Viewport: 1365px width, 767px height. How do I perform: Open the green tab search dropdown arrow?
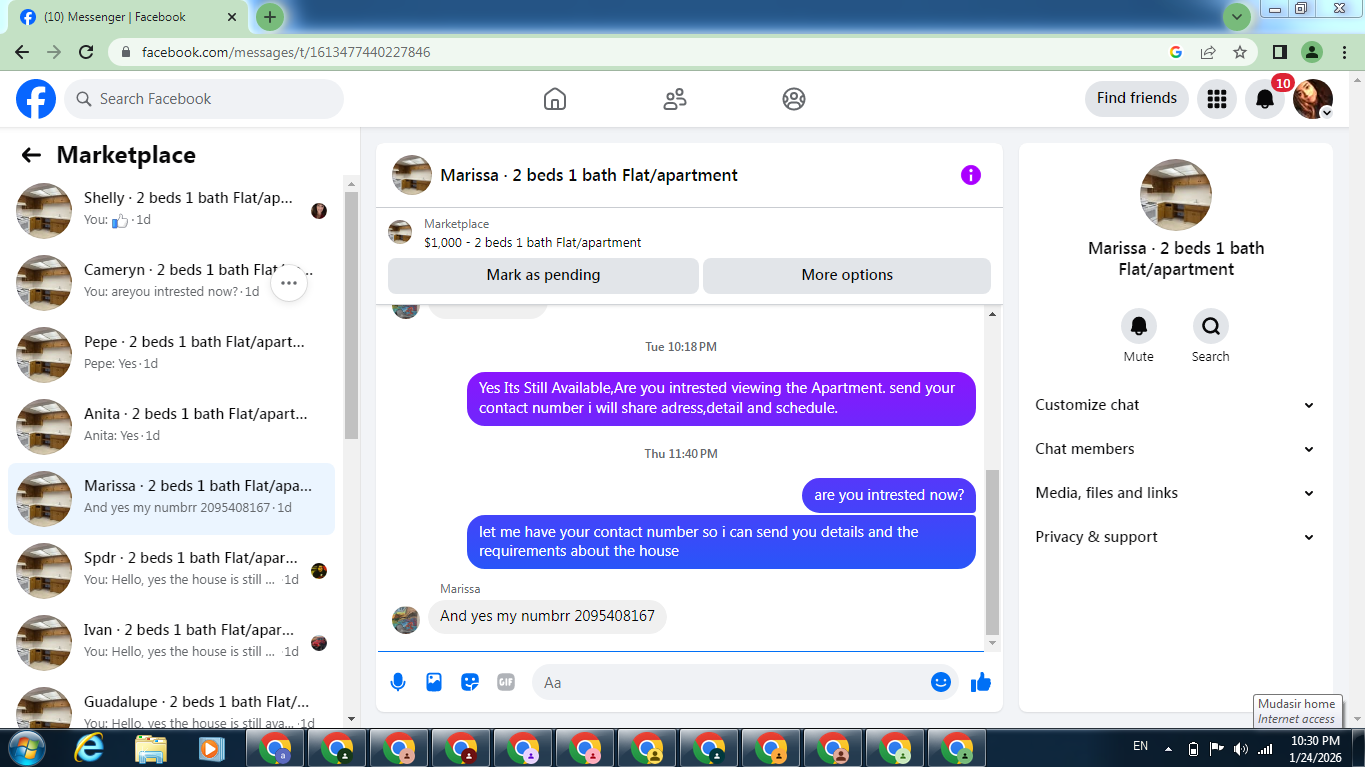pyautogui.click(x=1237, y=17)
